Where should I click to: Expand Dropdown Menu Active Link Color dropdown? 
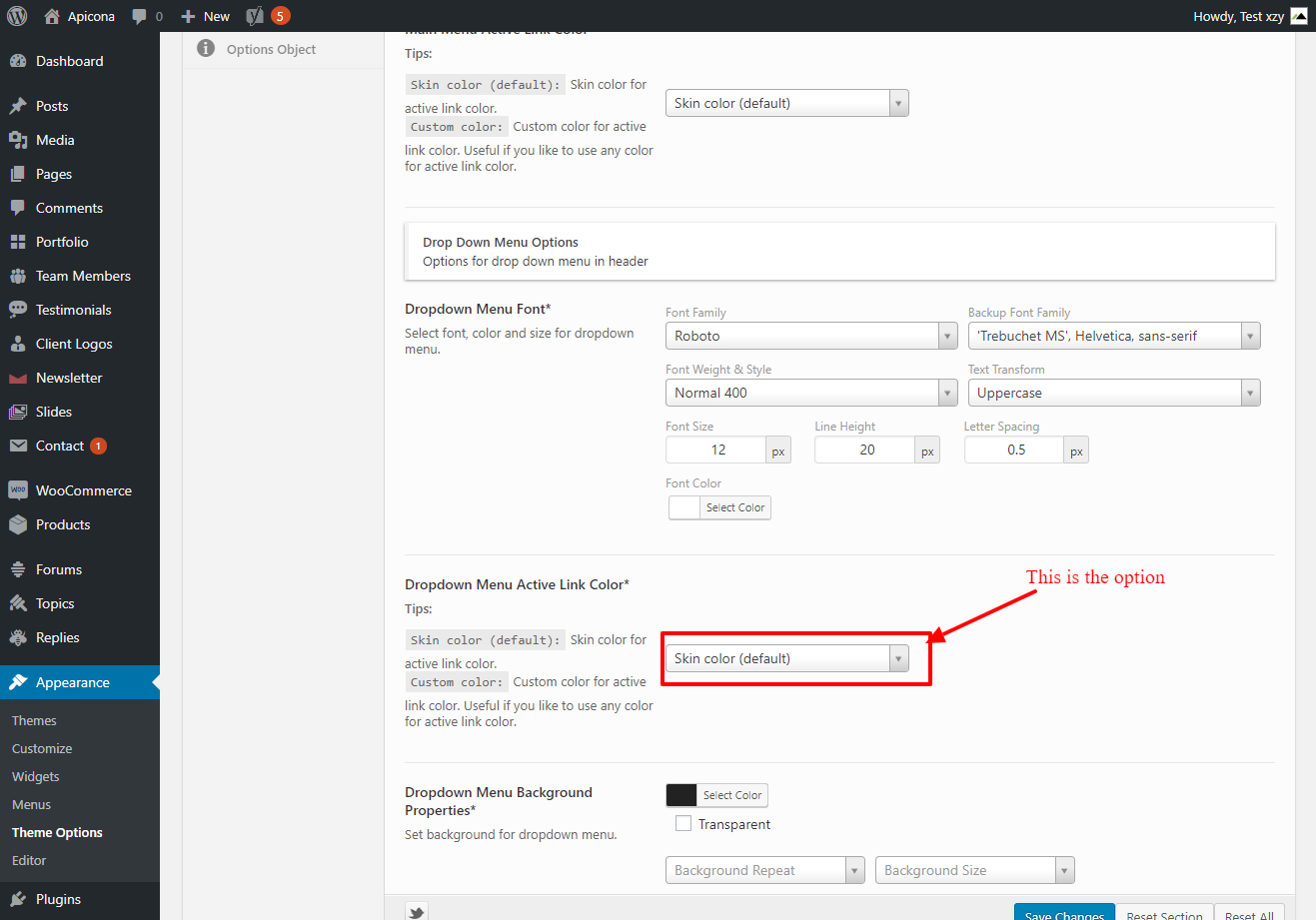pyautogui.click(x=787, y=658)
